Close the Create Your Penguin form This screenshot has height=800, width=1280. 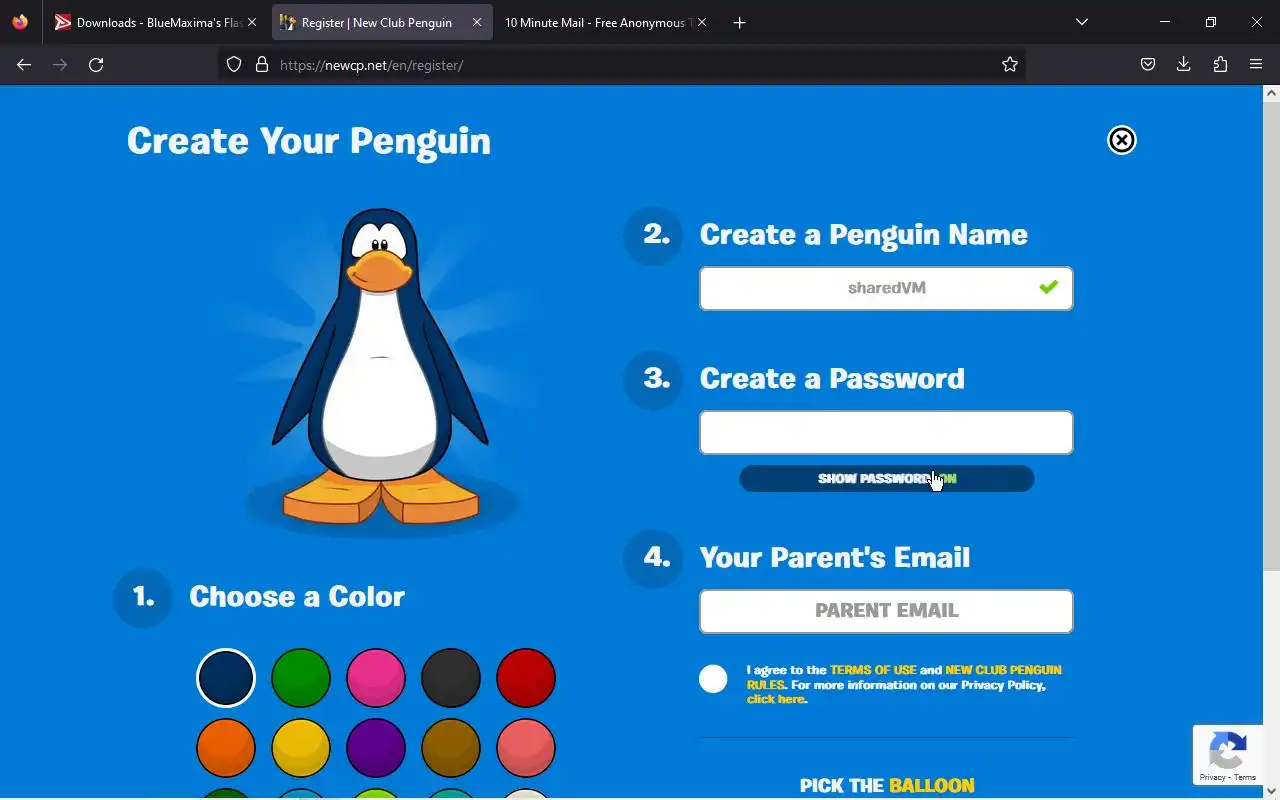click(x=1122, y=140)
